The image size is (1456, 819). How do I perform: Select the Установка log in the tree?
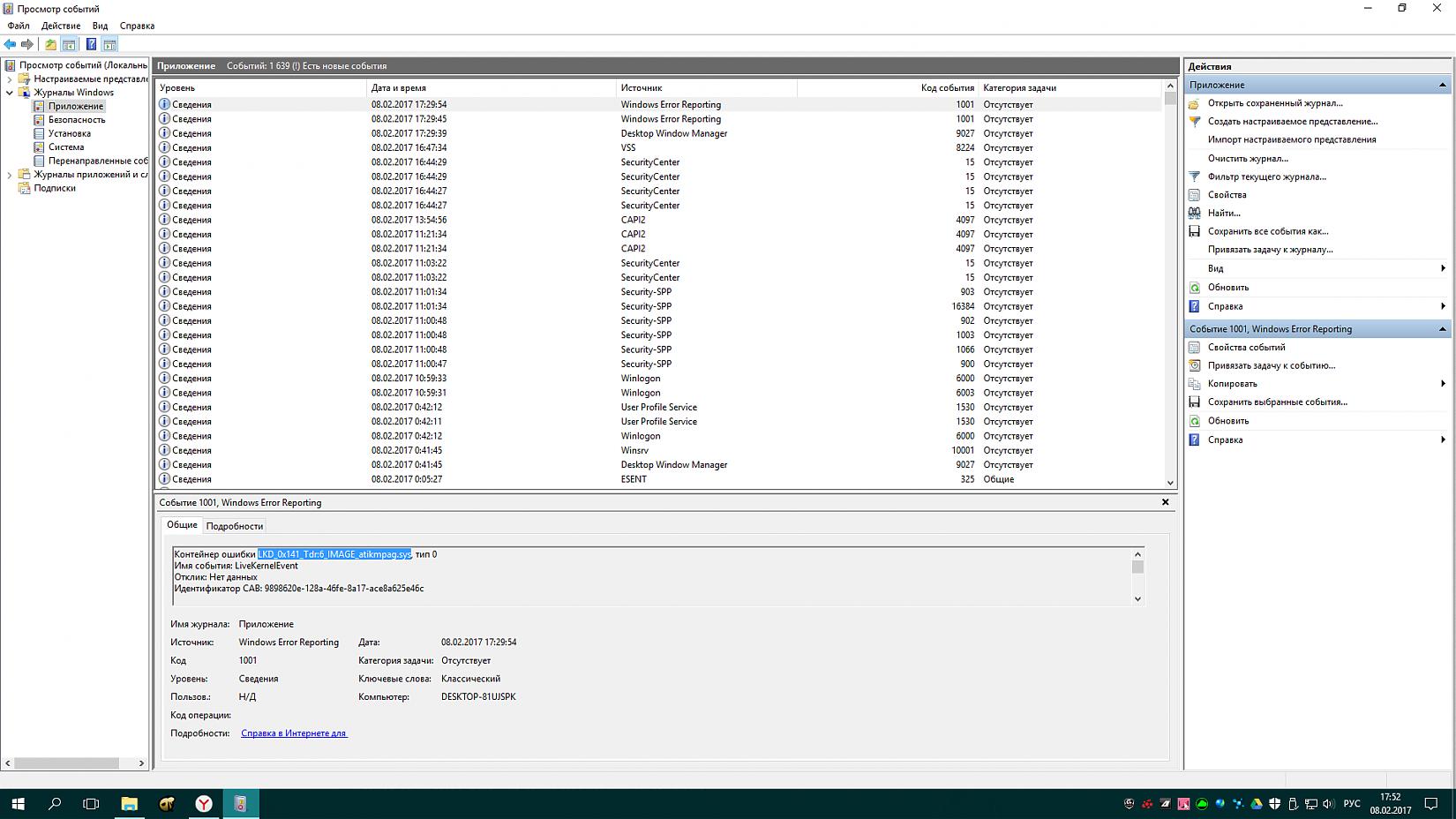click(70, 133)
